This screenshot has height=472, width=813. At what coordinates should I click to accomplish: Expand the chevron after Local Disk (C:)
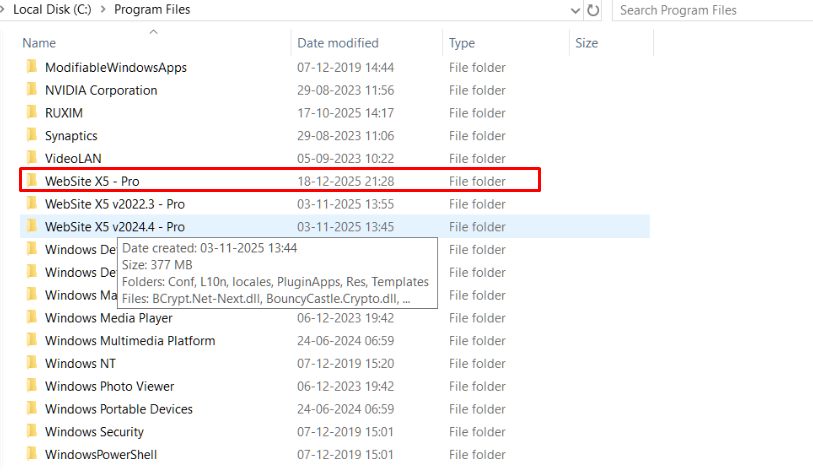103,10
